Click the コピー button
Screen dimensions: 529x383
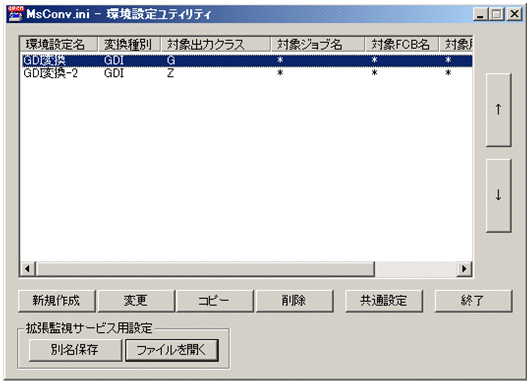[215, 300]
